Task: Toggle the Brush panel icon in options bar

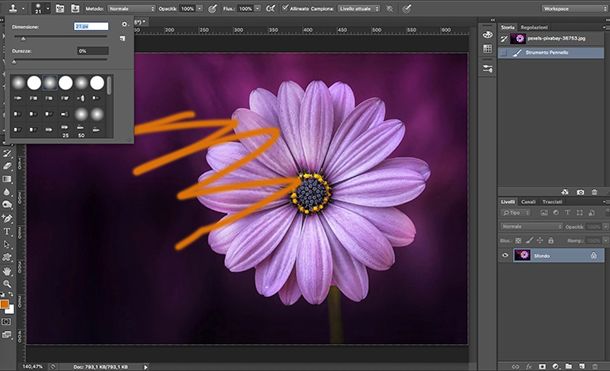Action: (60, 9)
